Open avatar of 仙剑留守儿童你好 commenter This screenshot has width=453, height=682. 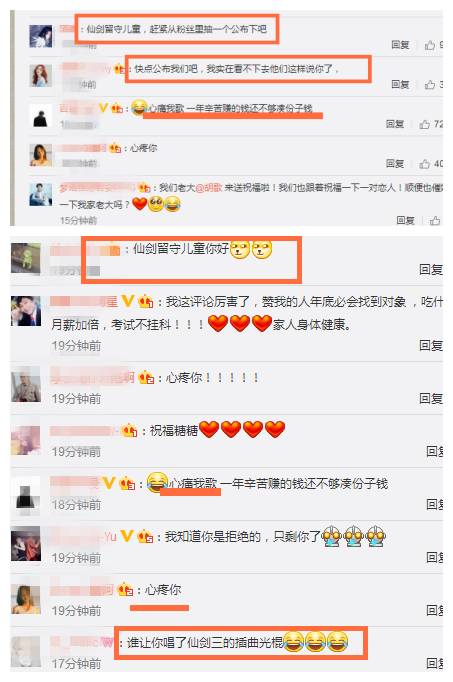click(x=26, y=259)
